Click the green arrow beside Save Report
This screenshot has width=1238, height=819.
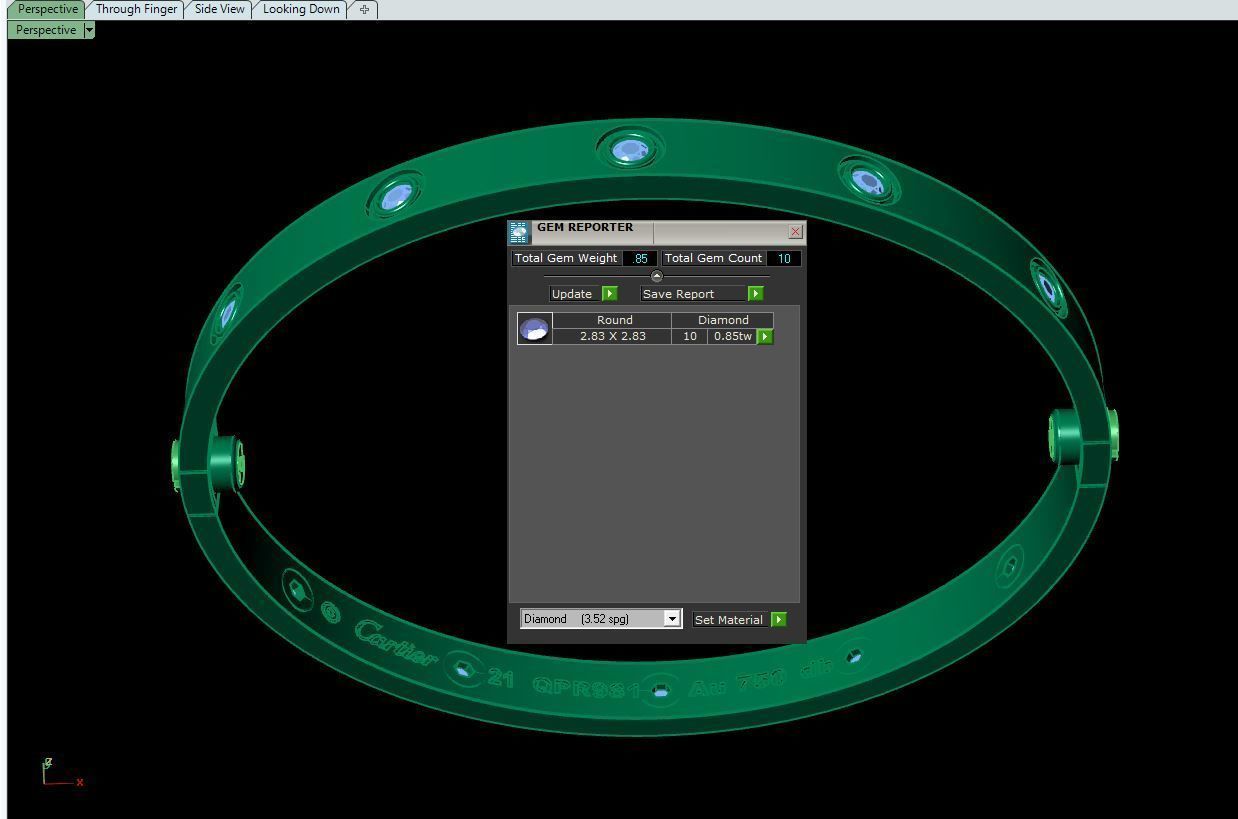[756, 294]
